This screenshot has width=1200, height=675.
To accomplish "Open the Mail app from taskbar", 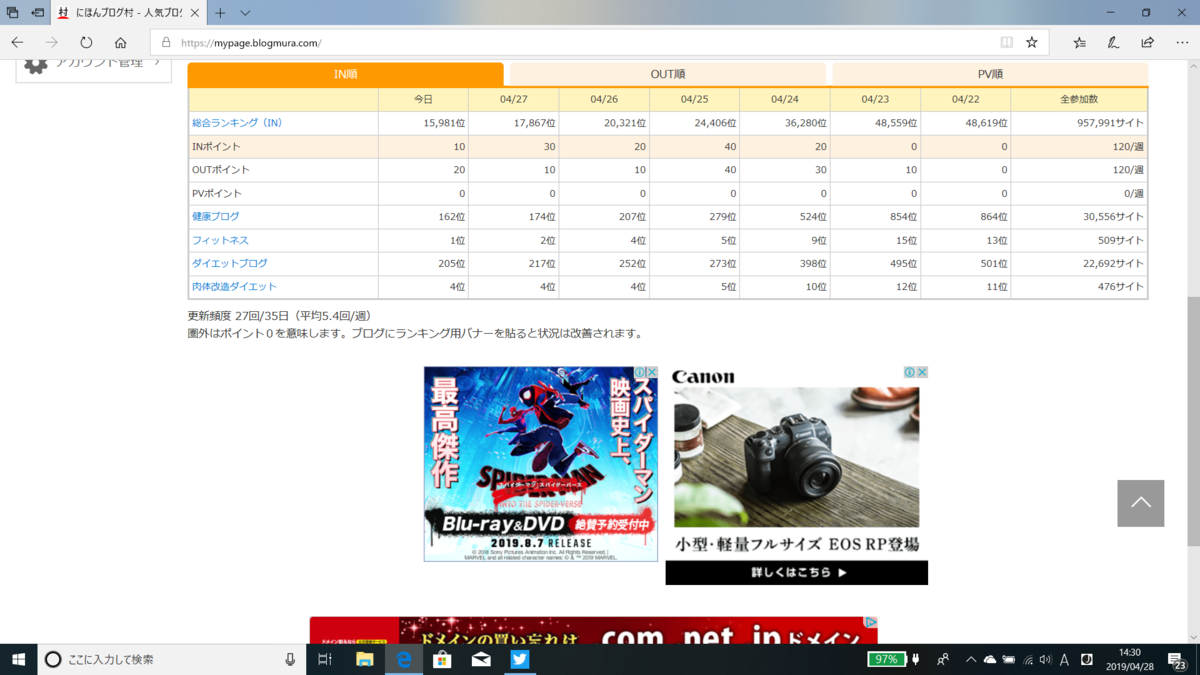I will coord(481,659).
